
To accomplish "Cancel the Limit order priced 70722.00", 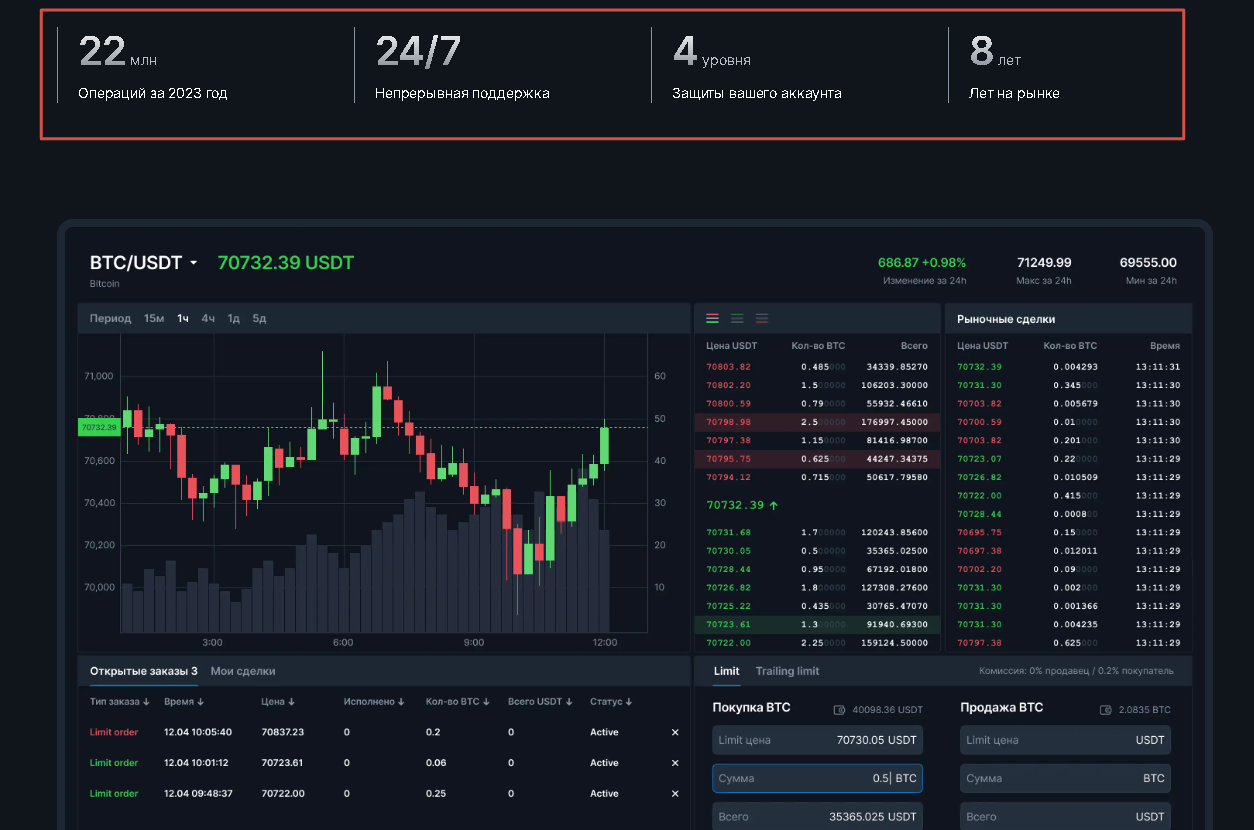I will pyautogui.click(x=674, y=794).
